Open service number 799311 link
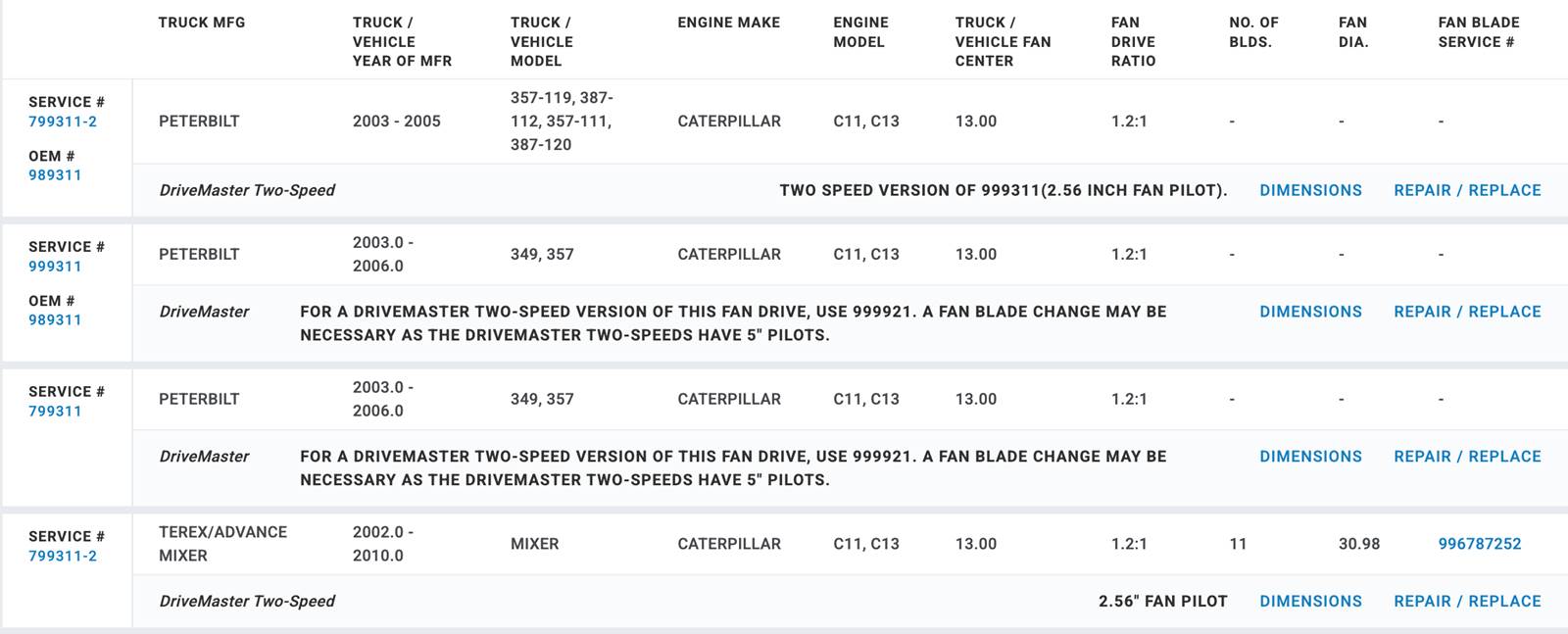The image size is (1568, 634). (x=55, y=412)
